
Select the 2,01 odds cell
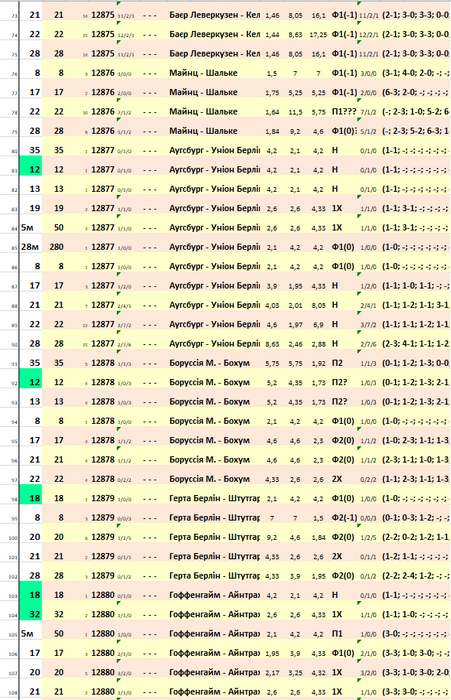tap(295, 305)
